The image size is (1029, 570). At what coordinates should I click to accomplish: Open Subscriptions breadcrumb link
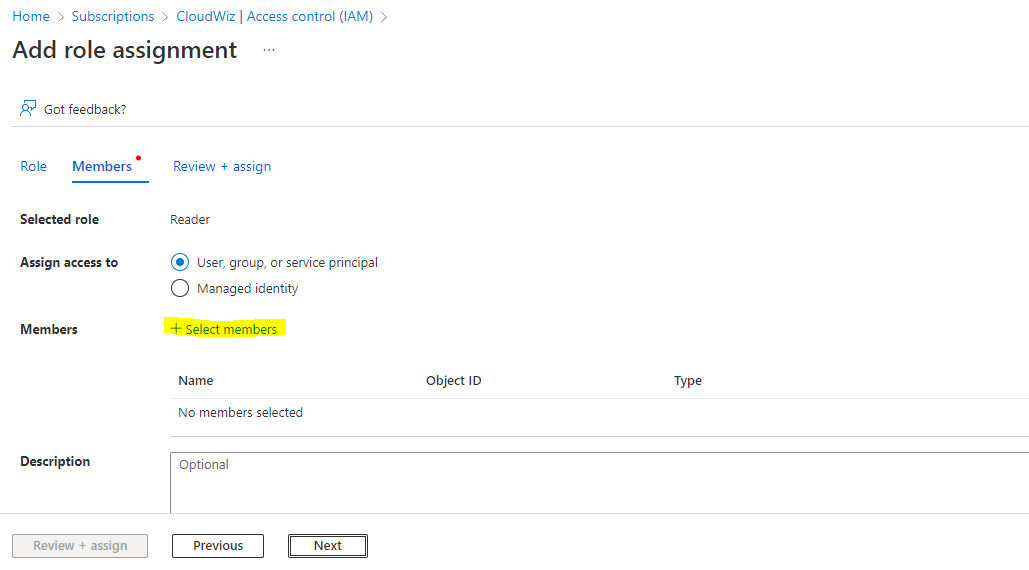click(x=113, y=16)
